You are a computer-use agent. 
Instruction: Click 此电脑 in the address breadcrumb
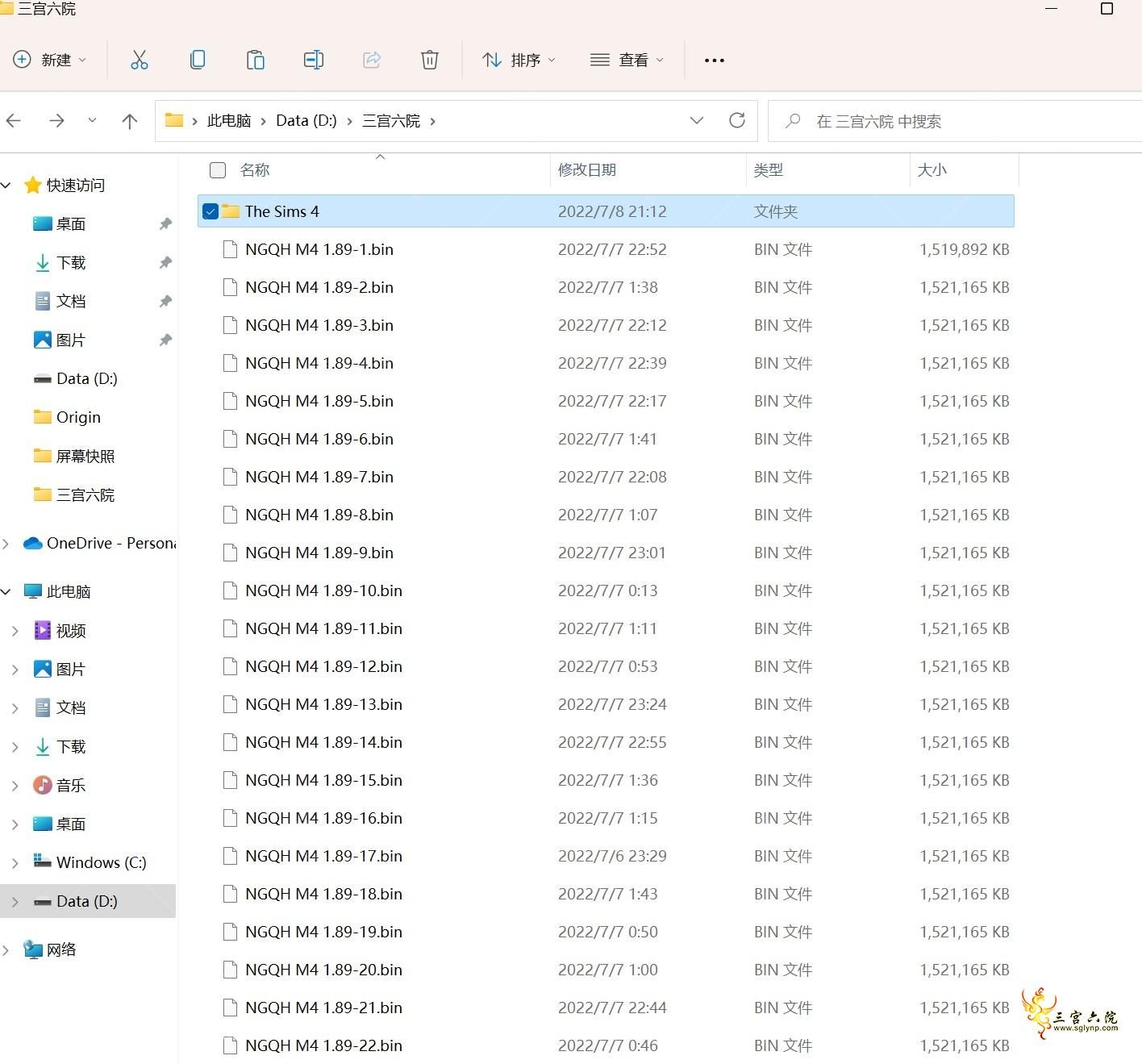(x=229, y=121)
